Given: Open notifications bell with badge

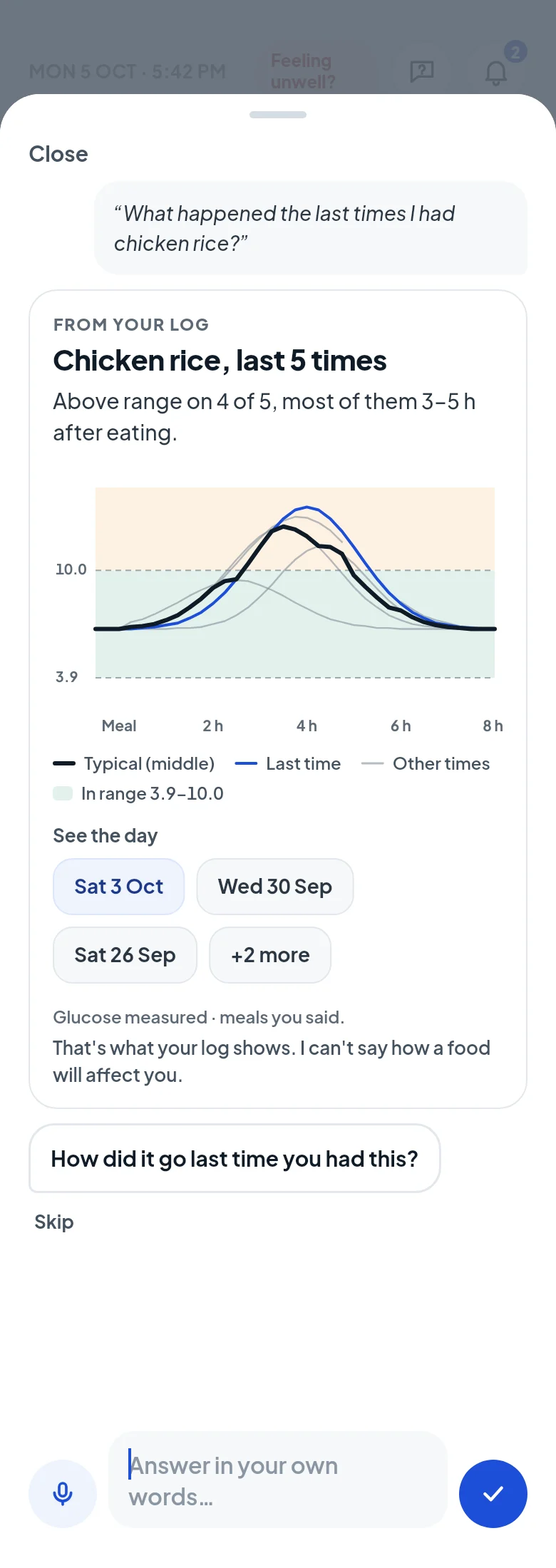Looking at the screenshot, I should tap(496, 71).
